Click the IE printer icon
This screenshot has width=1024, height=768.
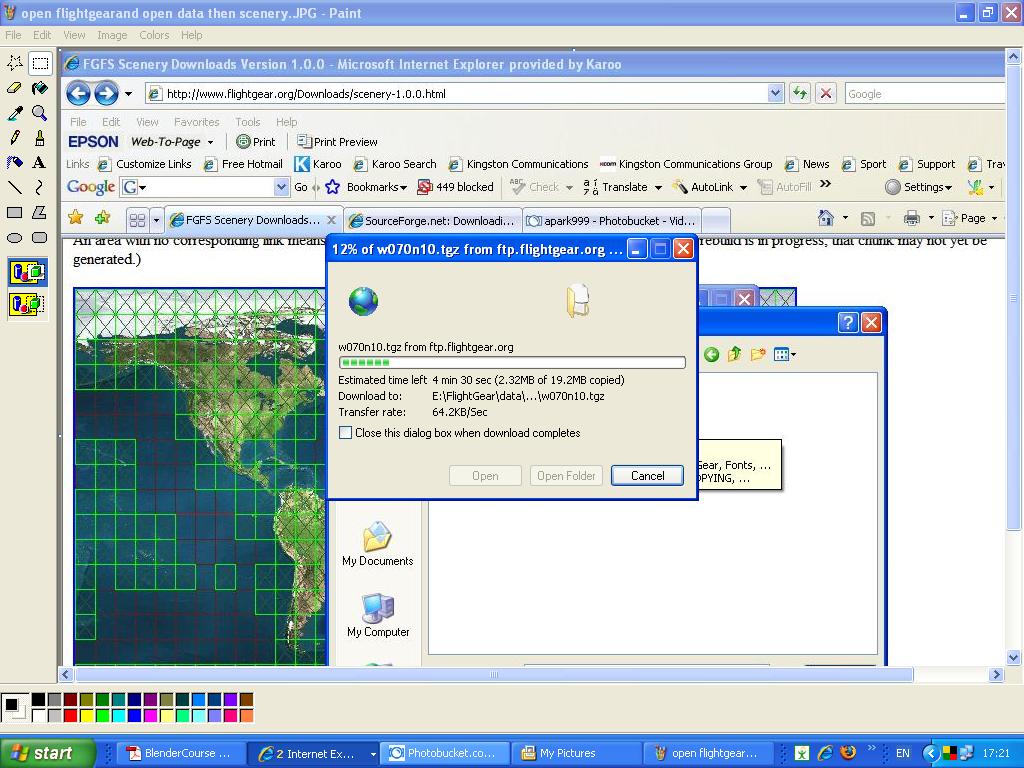point(912,218)
